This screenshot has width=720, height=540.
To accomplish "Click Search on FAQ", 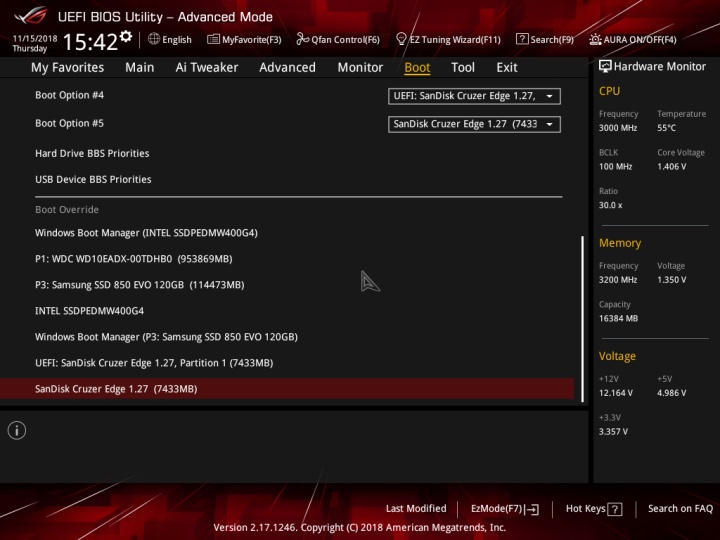I will pyautogui.click(x=680, y=508).
